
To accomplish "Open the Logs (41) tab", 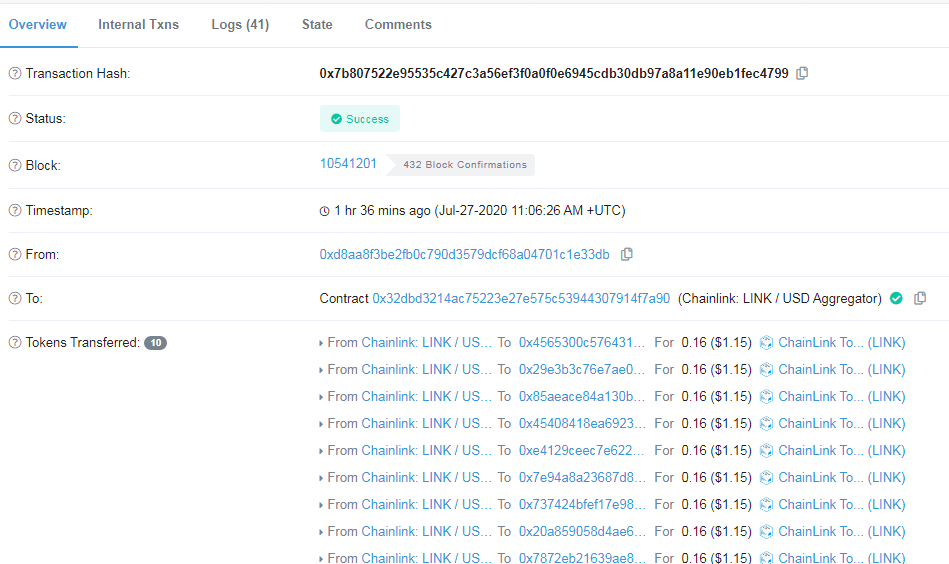I will point(240,25).
